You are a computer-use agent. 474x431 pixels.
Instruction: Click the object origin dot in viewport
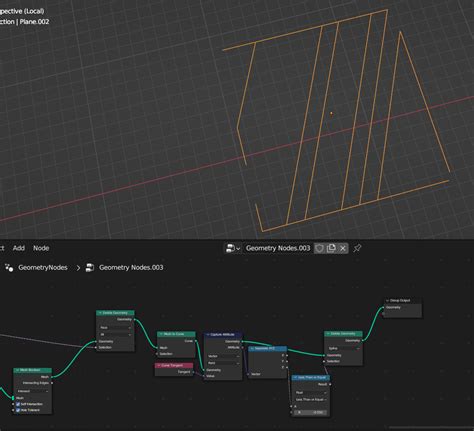pyautogui.click(x=331, y=113)
